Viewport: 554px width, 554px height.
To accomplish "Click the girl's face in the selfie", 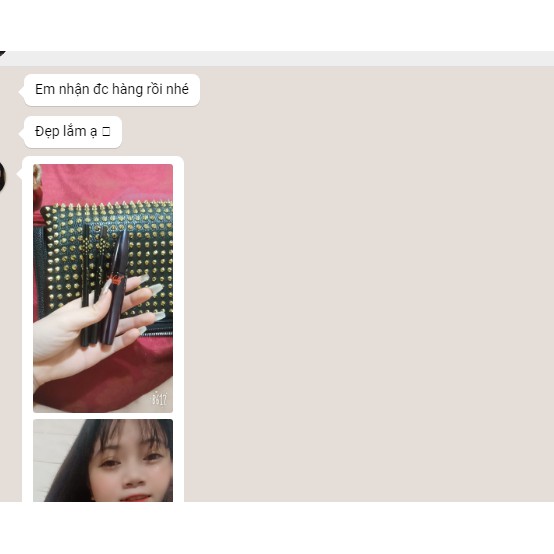I will (x=131, y=466).
